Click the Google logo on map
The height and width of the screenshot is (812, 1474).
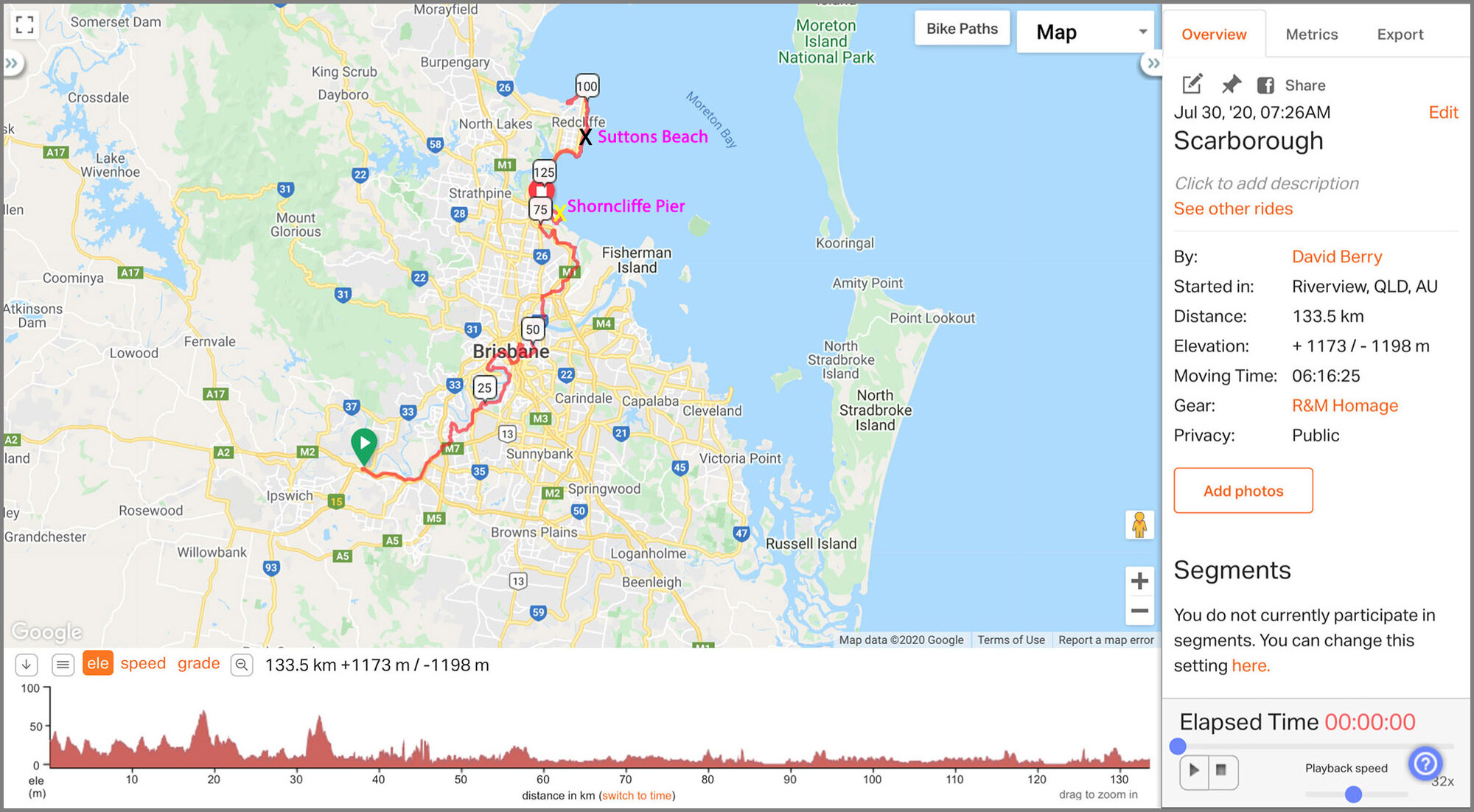(47, 631)
